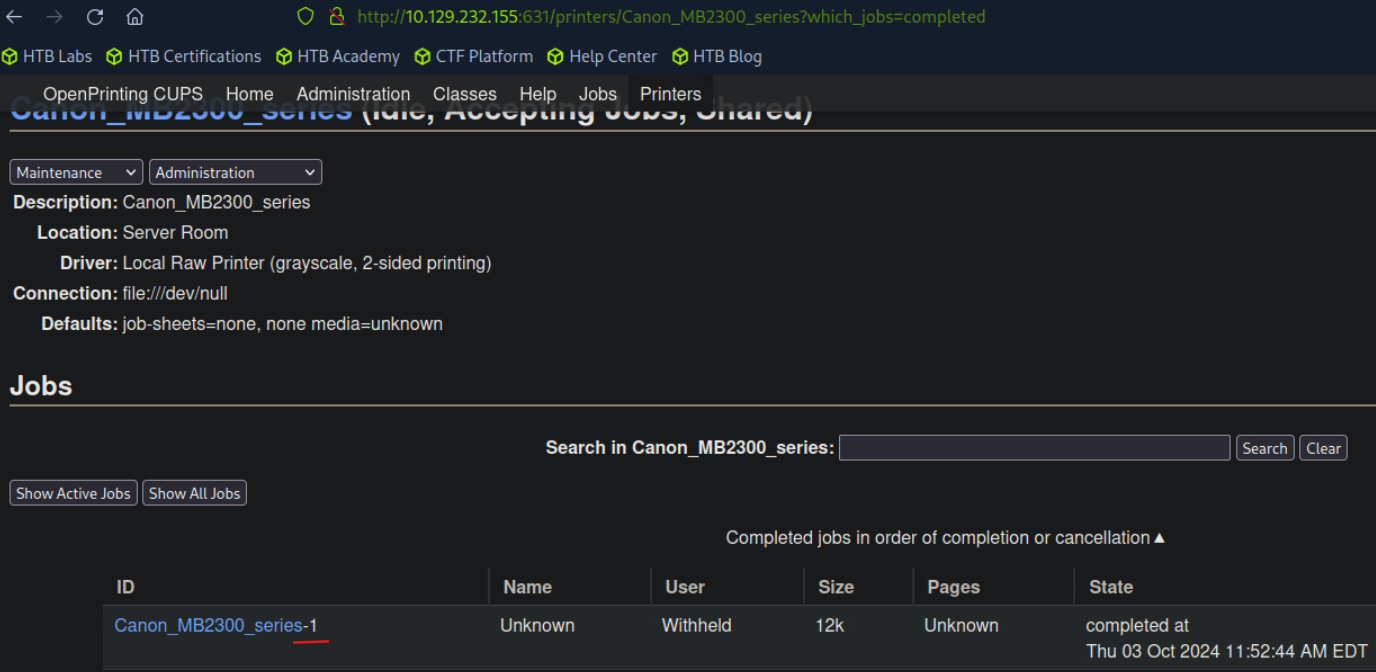Open the shield tracking protection icon

tap(306, 17)
